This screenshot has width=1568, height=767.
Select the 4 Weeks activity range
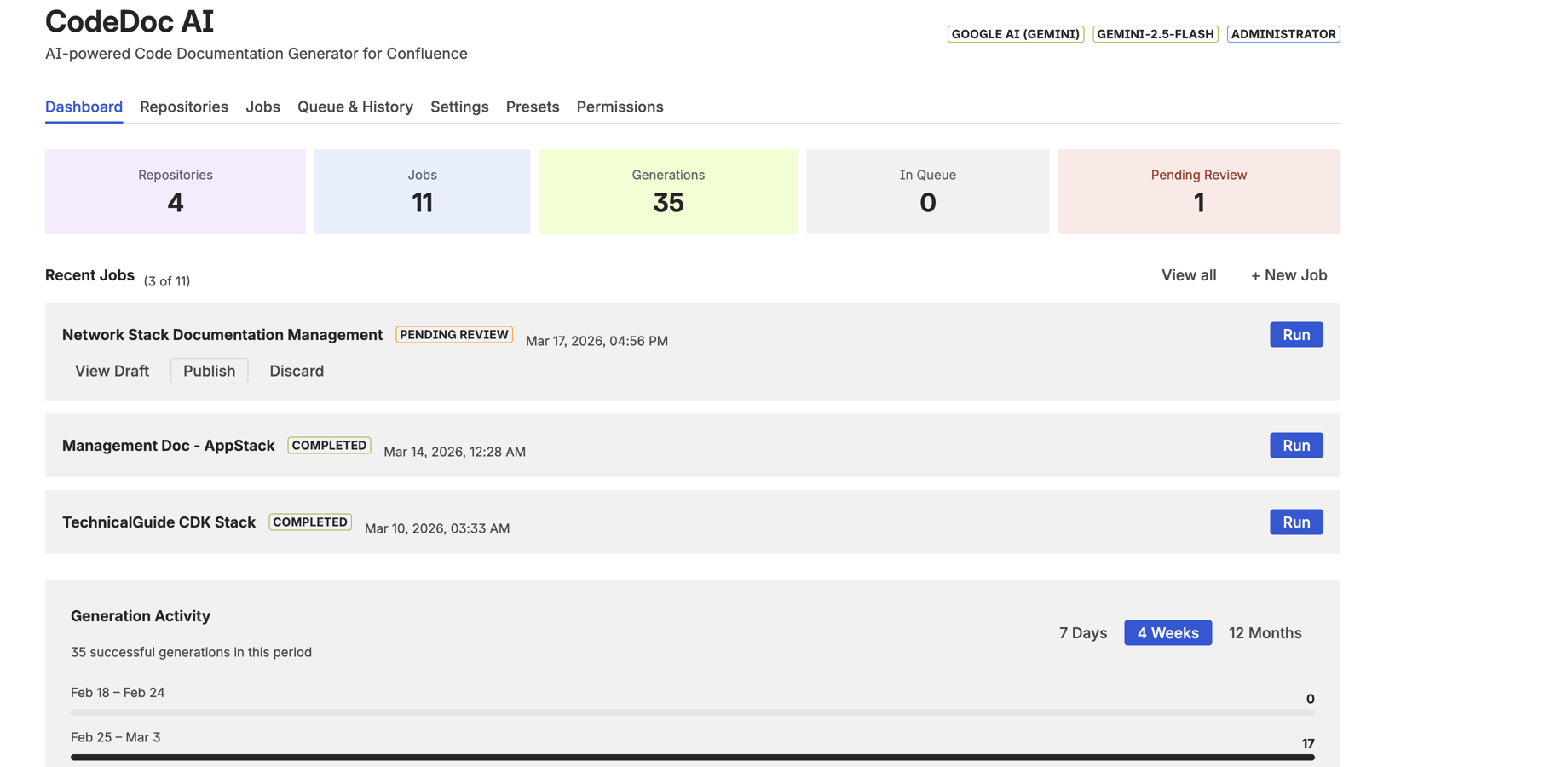(x=1167, y=632)
